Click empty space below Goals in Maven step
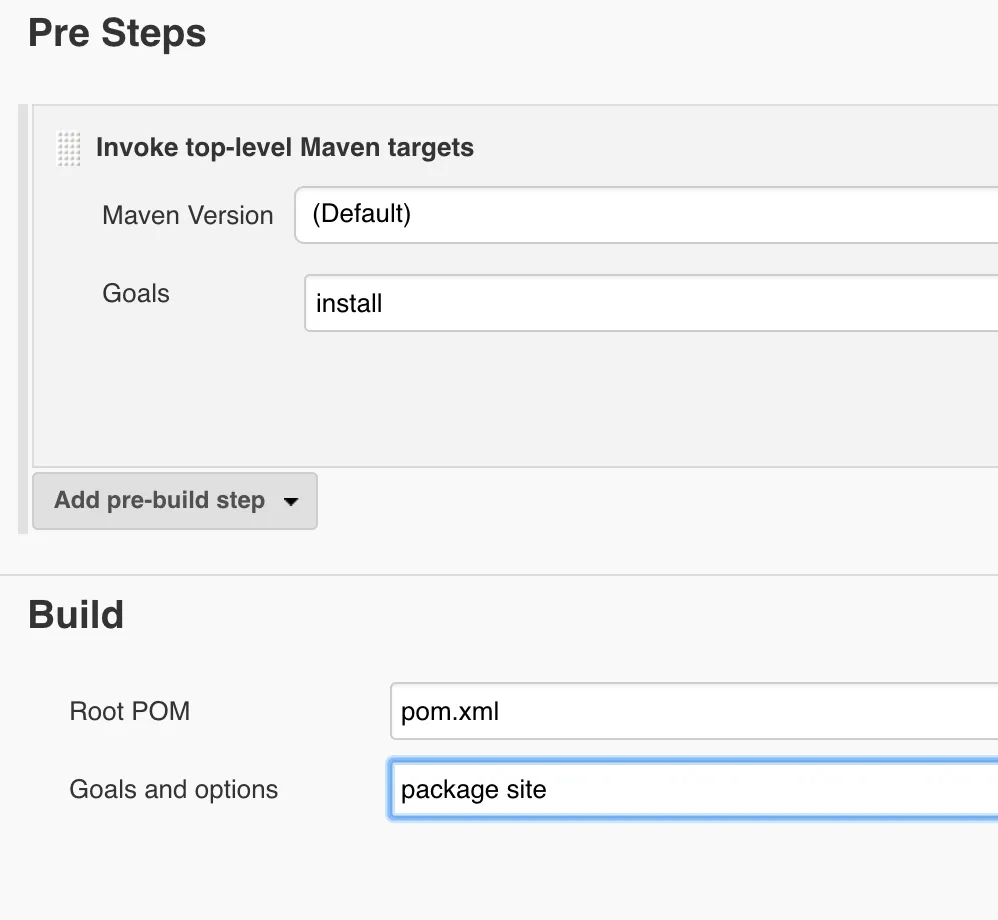The width and height of the screenshot is (998, 920). pyautogui.click(x=500, y=400)
